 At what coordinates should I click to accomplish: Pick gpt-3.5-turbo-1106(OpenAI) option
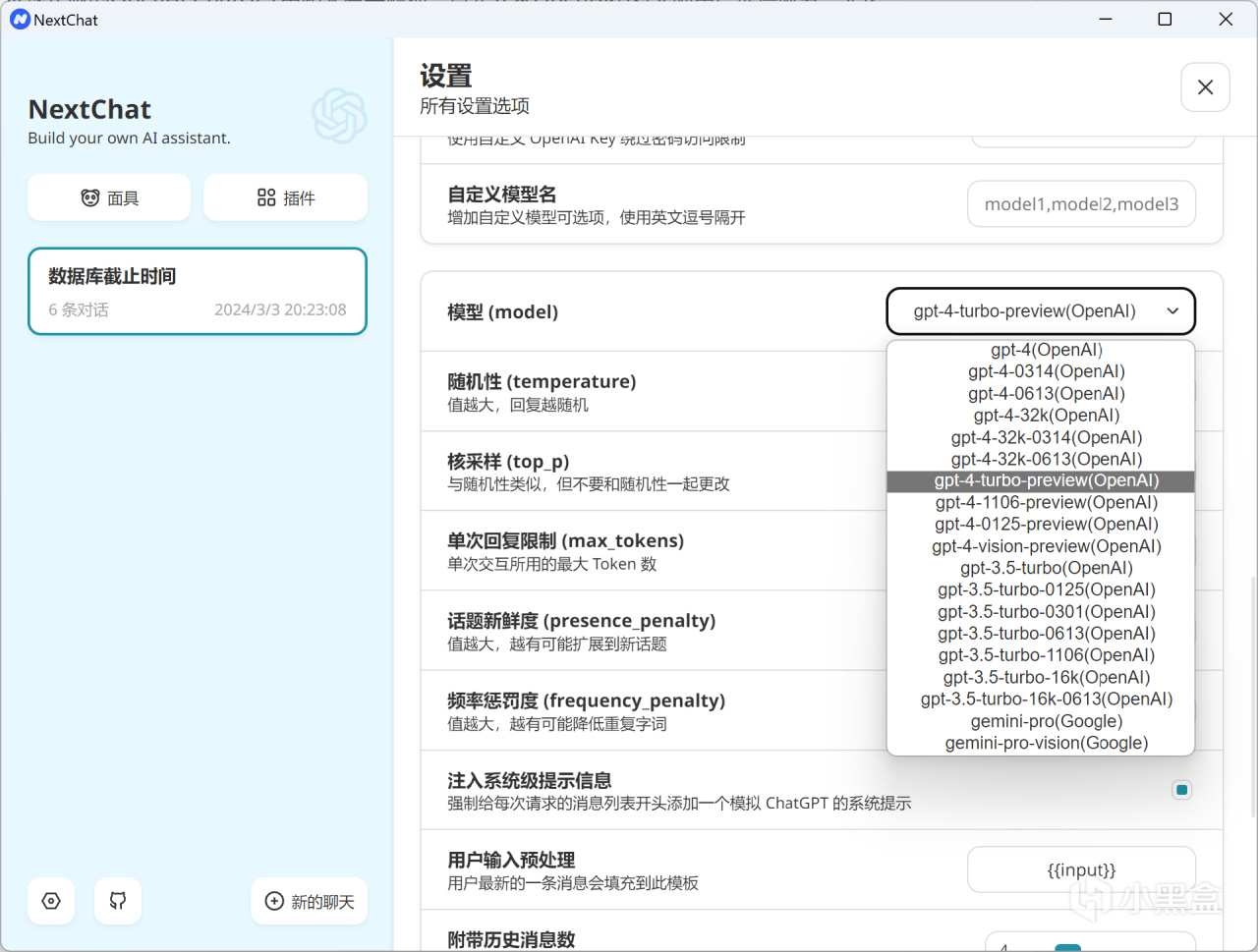(x=1041, y=655)
